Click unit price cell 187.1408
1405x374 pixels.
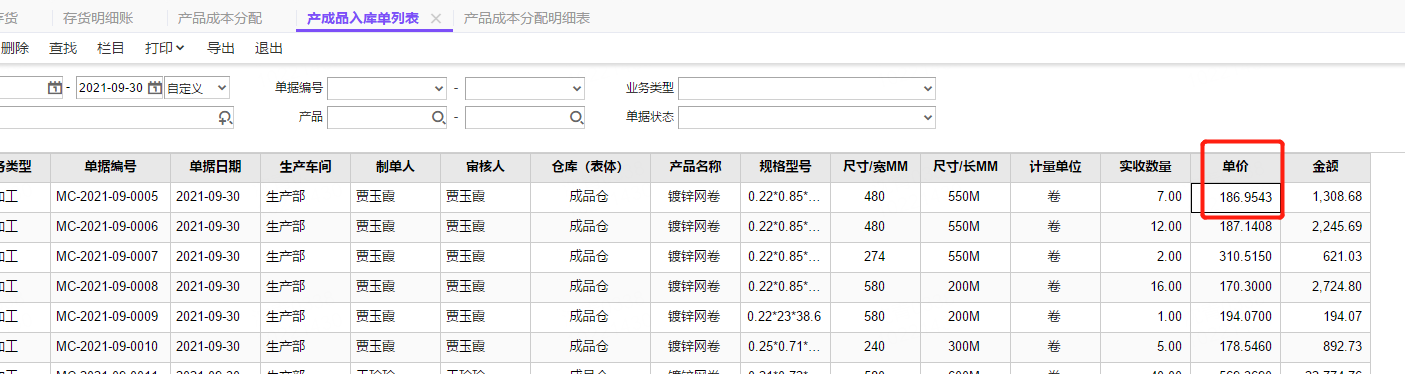(x=1235, y=227)
